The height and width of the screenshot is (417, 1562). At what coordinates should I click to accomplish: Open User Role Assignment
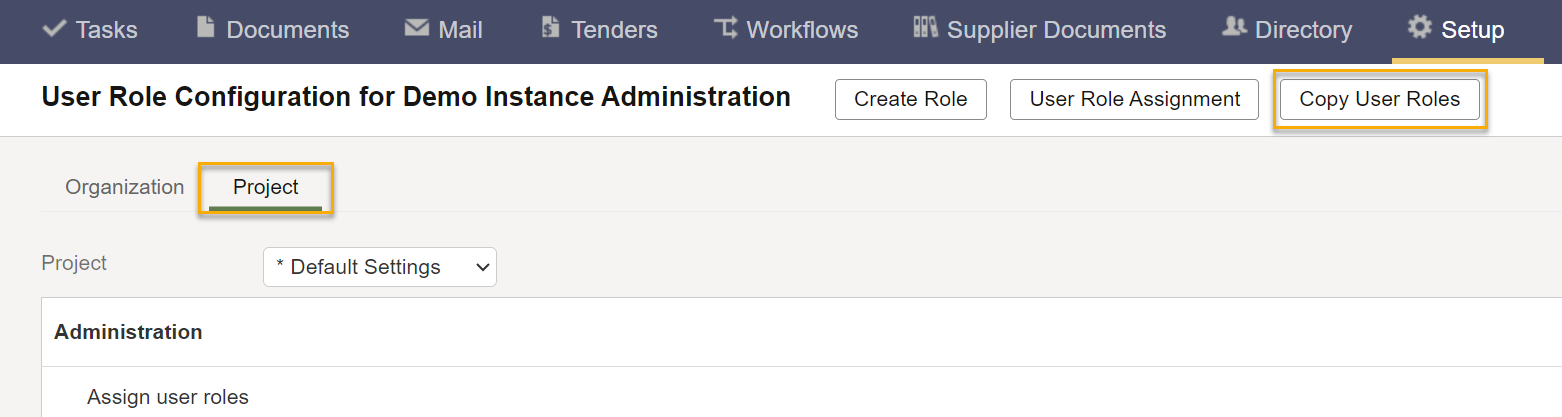coord(1134,99)
